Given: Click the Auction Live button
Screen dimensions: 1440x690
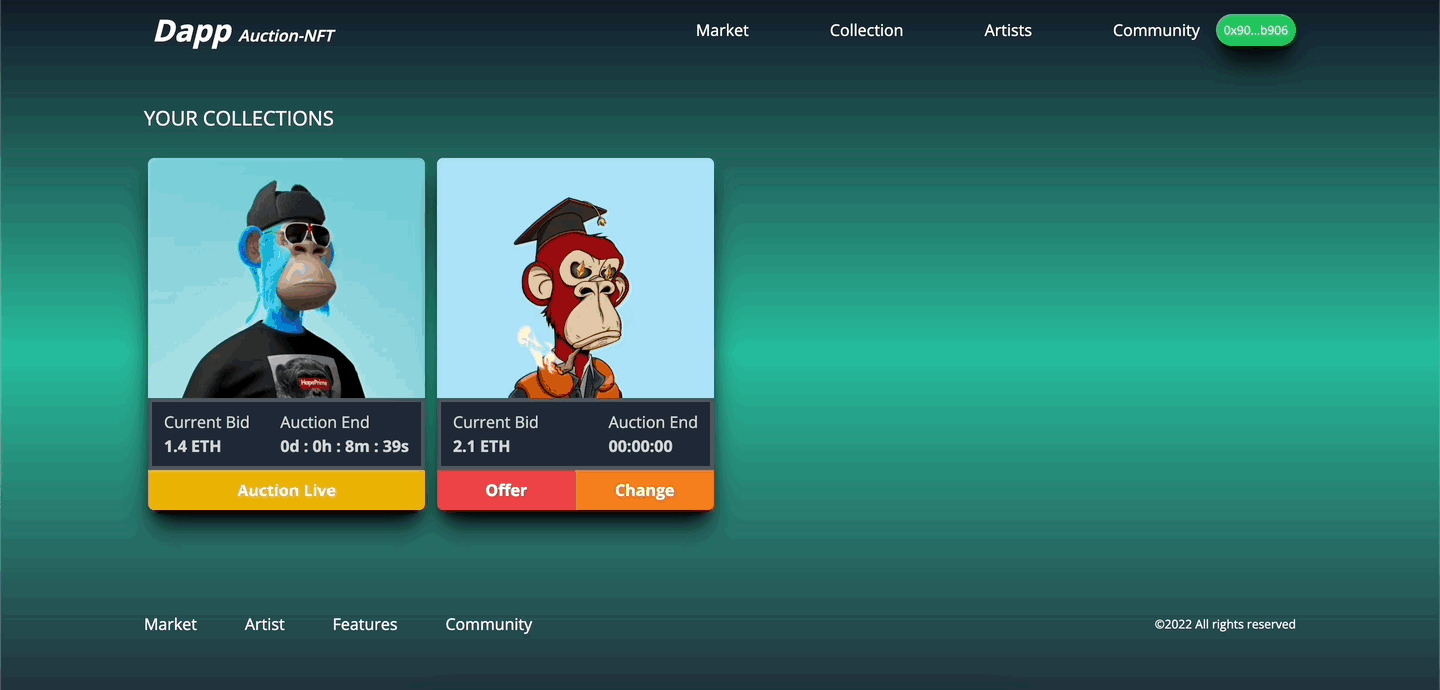Looking at the screenshot, I should pyautogui.click(x=286, y=490).
